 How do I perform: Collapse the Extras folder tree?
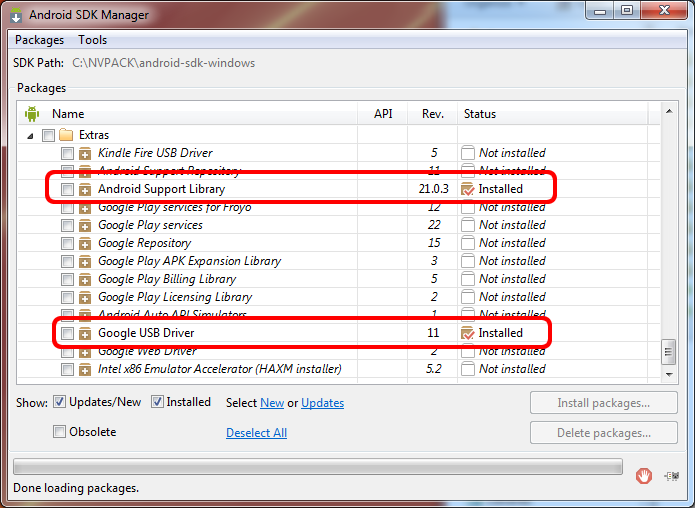pos(30,136)
